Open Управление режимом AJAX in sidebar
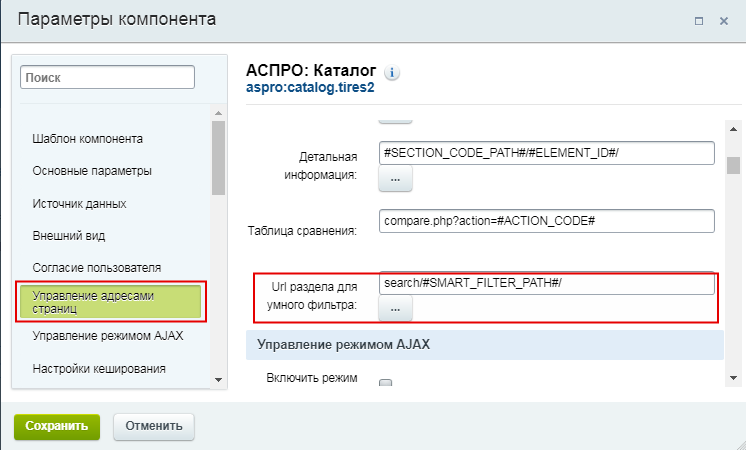This screenshot has height=450, width=746. [107, 336]
